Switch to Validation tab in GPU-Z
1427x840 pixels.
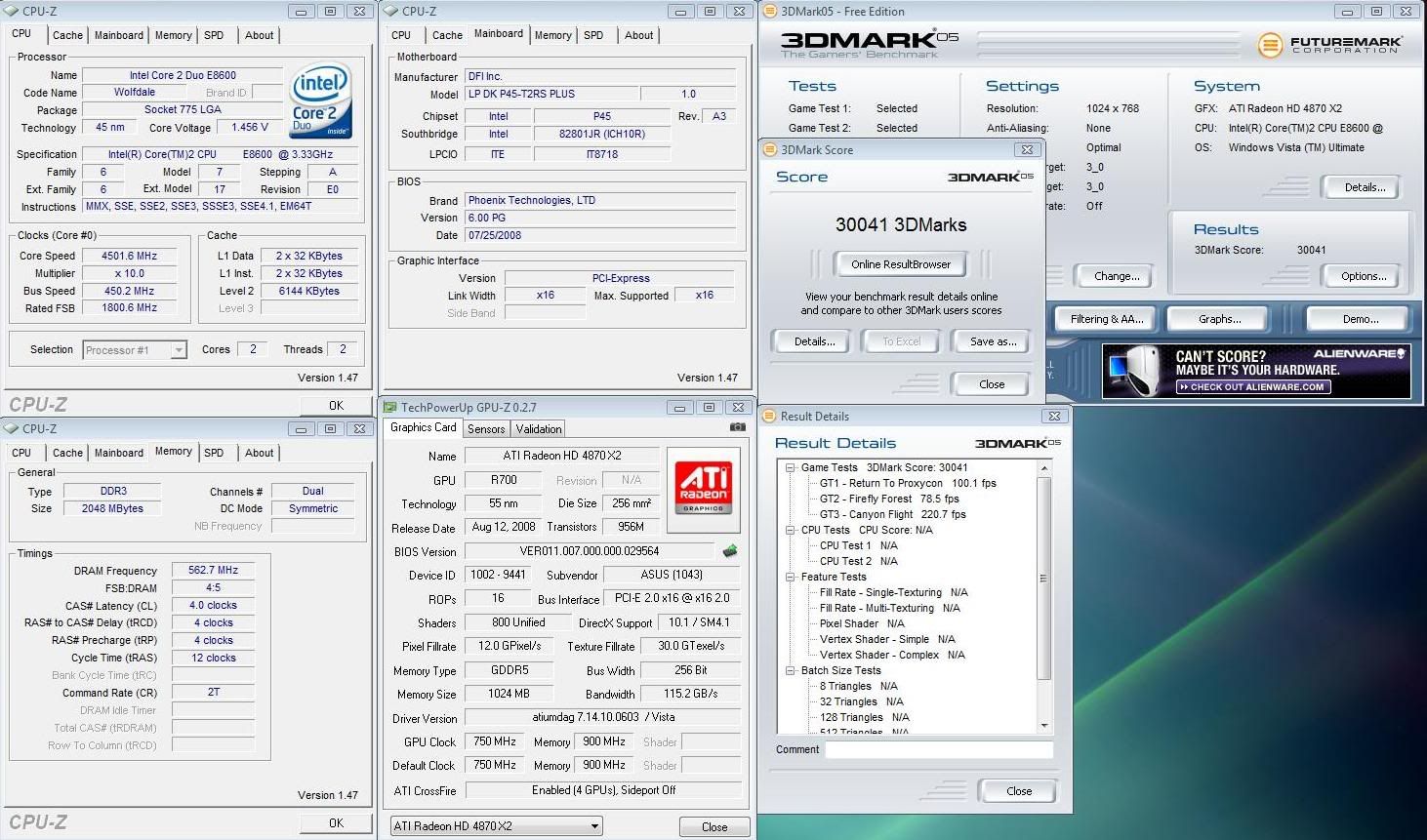(539, 429)
